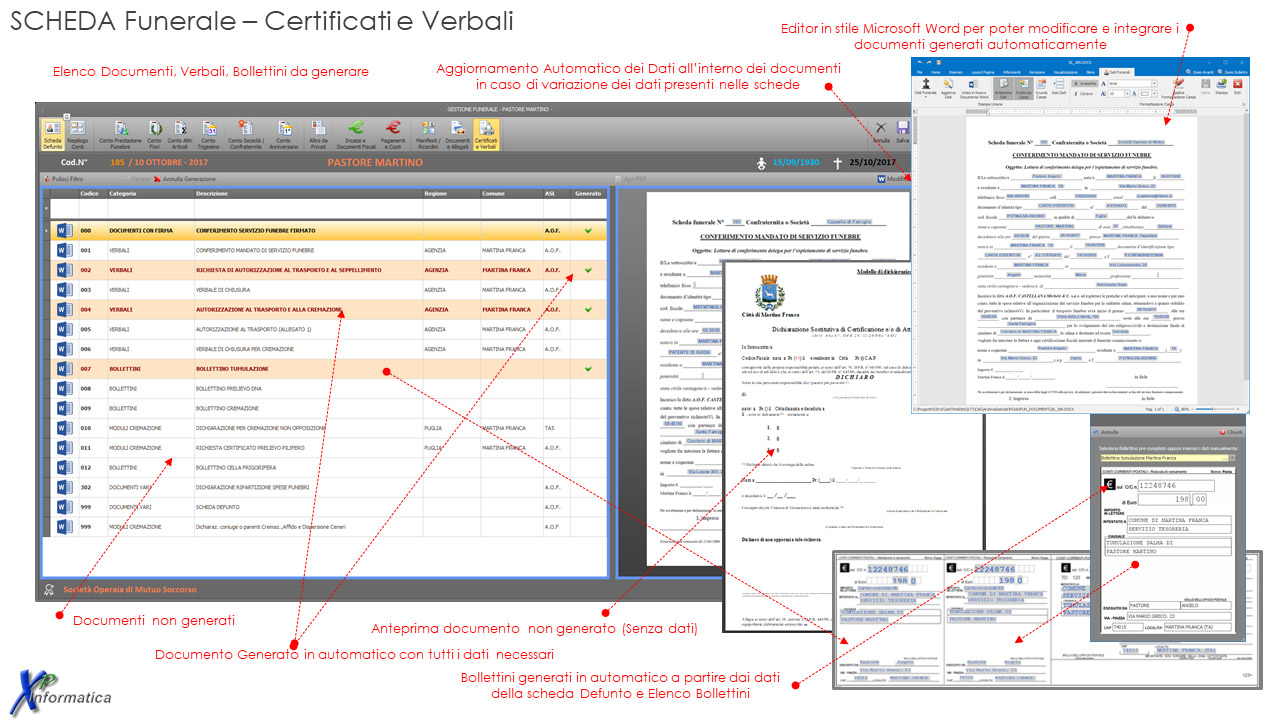Click the Salva floppy icon in funeral window
The height and width of the screenshot is (720, 1280).
(x=903, y=133)
